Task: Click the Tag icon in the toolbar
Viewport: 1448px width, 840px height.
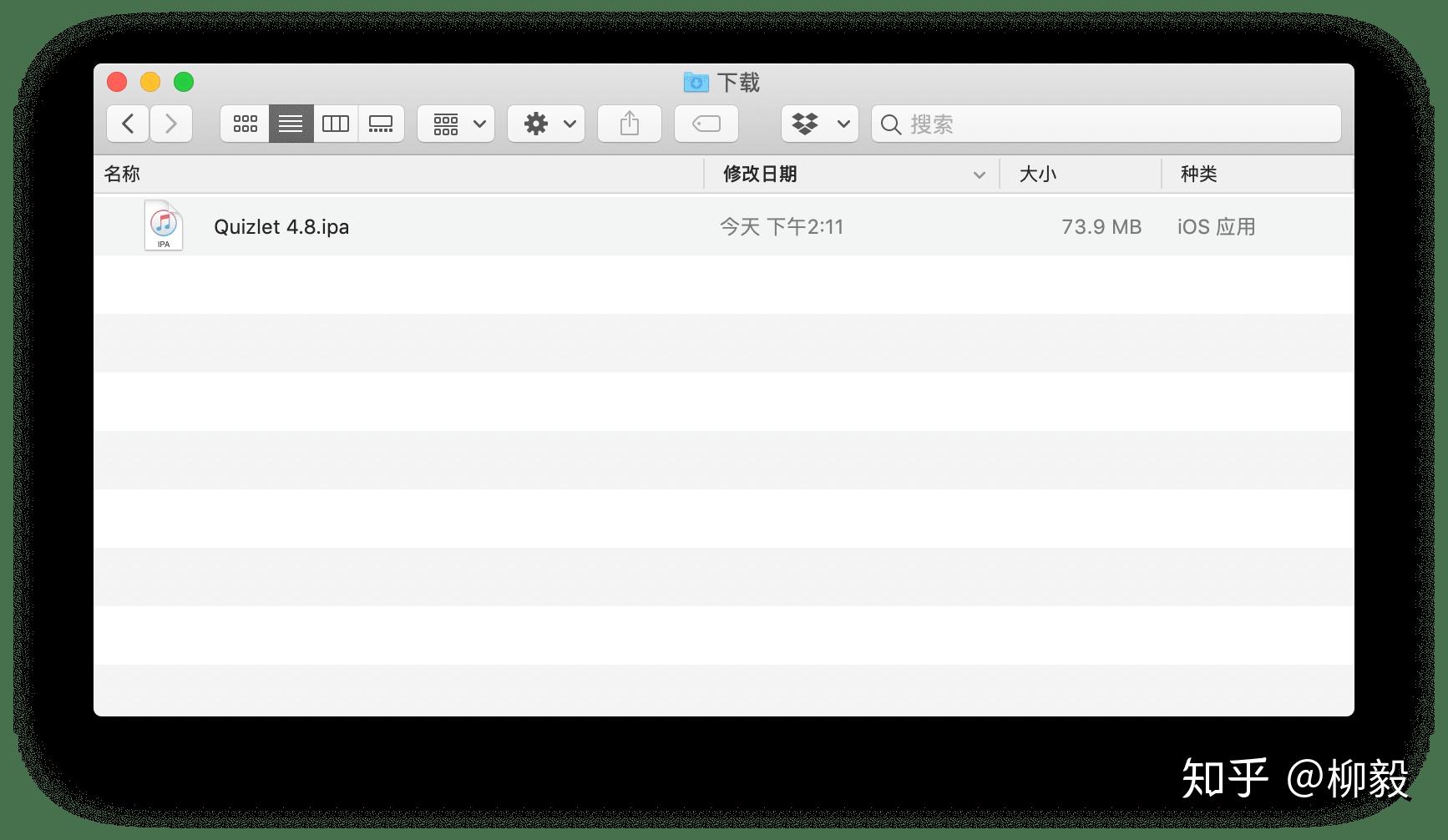Action: 706,123
